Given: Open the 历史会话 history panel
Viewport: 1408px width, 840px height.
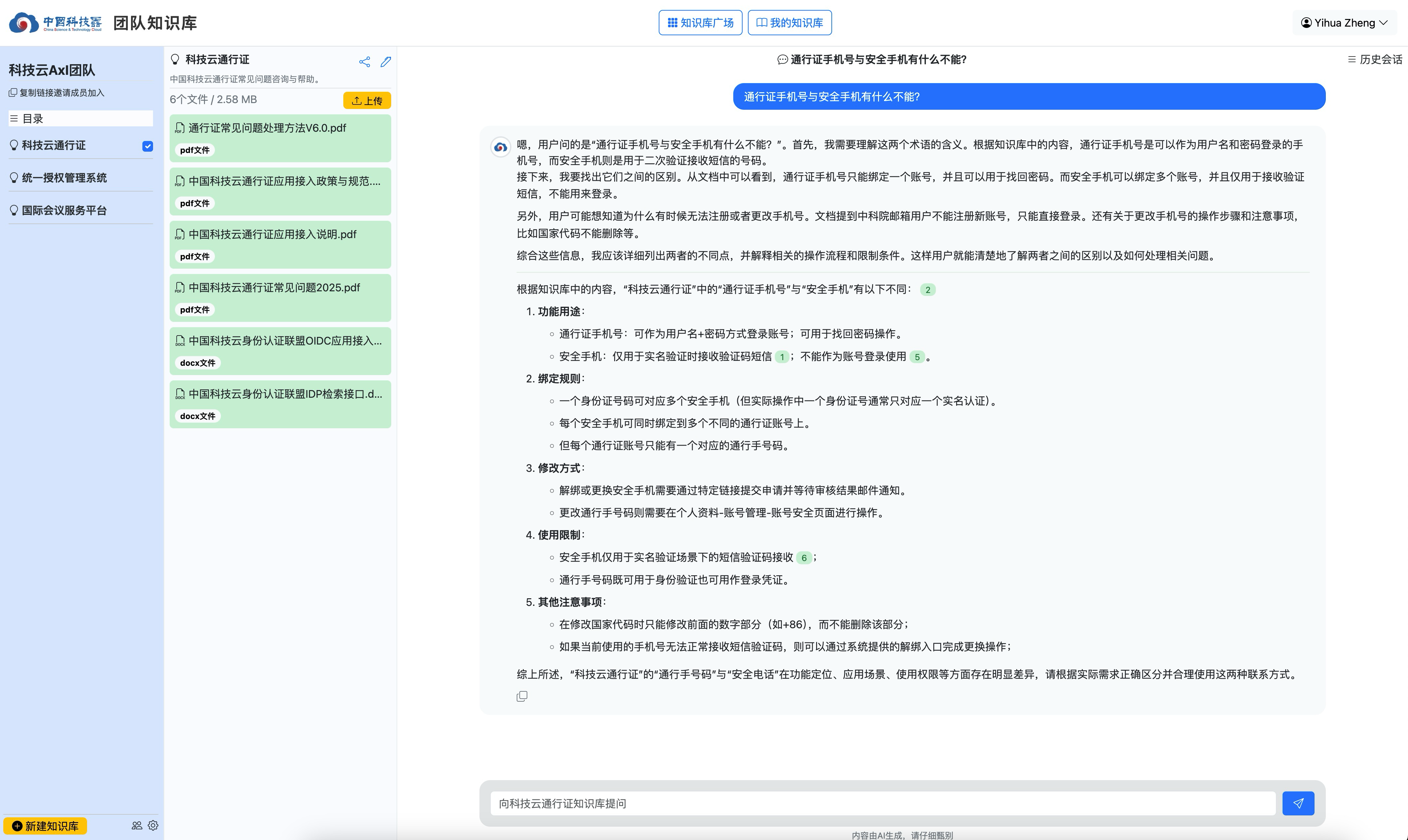Looking at the screenshot, I should (x=1375, y=60).
